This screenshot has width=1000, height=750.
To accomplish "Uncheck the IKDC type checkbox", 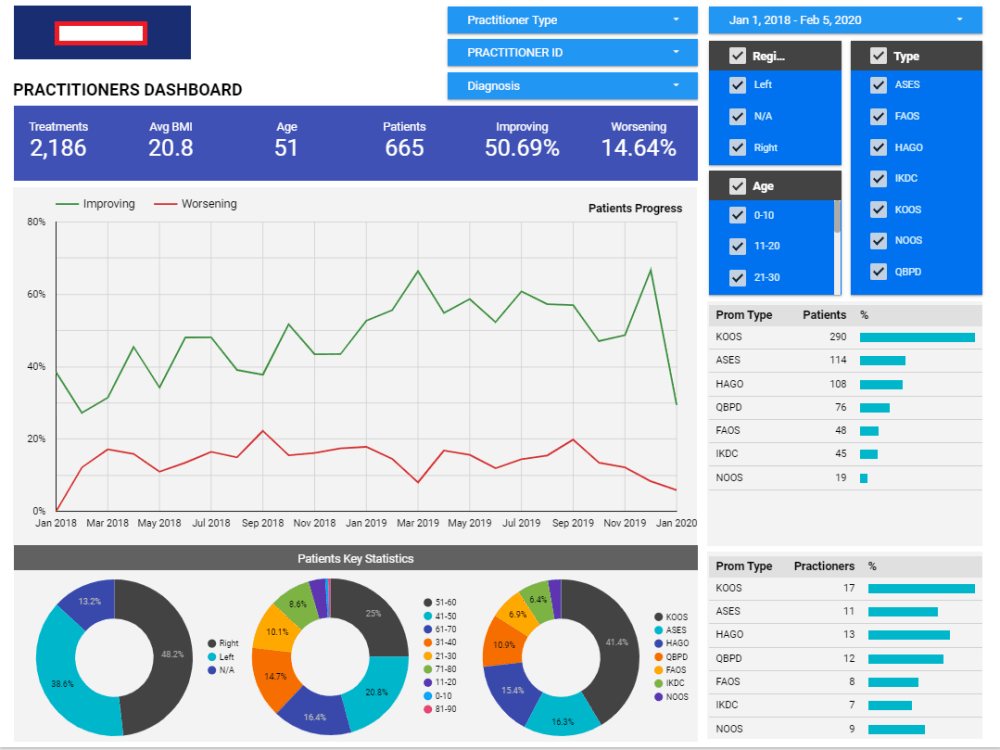I will pyautogui.click(x=878, y=179).
